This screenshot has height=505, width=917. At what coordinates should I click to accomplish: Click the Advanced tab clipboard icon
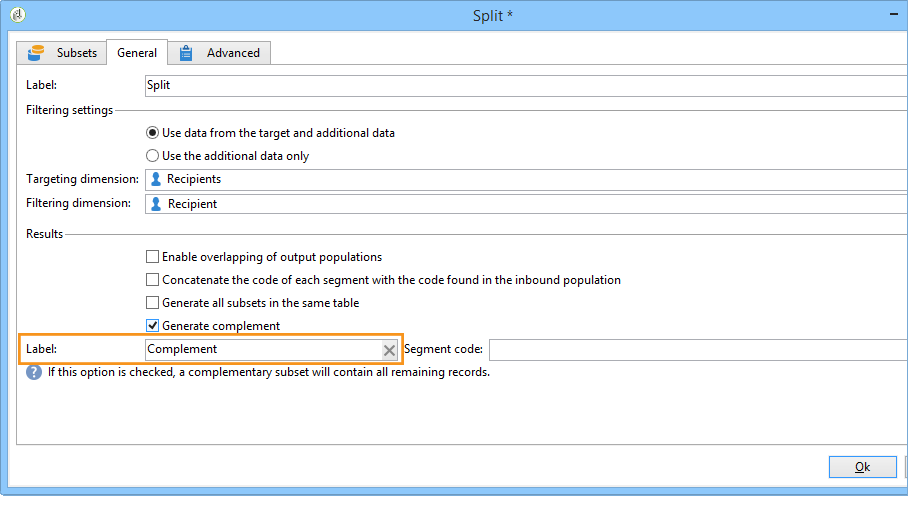[186, 53]
